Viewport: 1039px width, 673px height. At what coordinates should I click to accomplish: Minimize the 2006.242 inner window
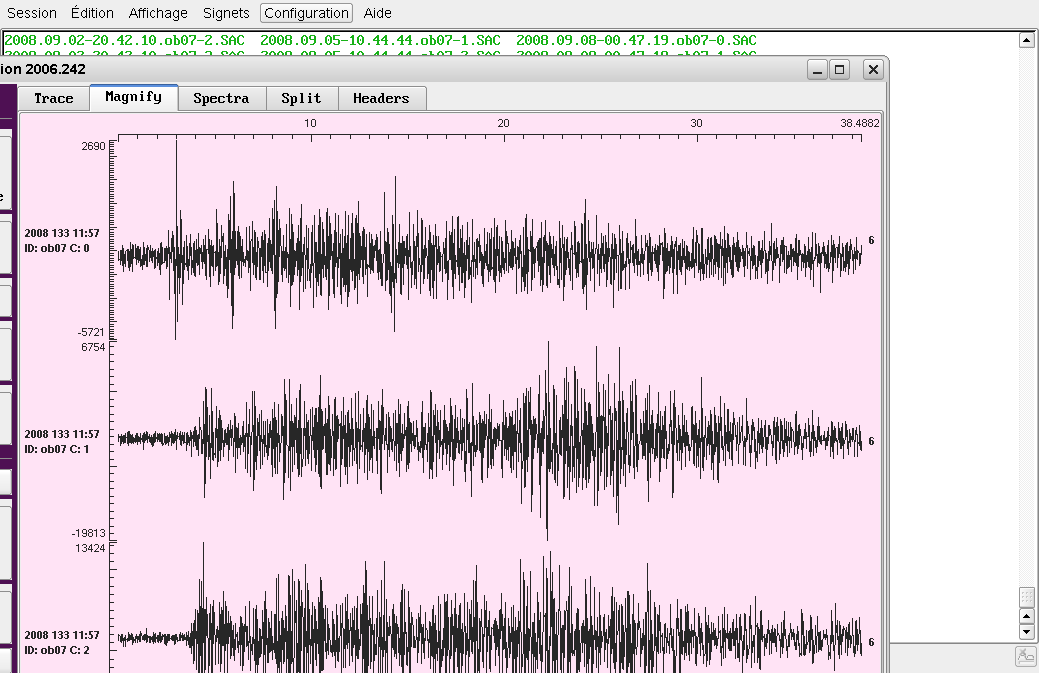817,70
